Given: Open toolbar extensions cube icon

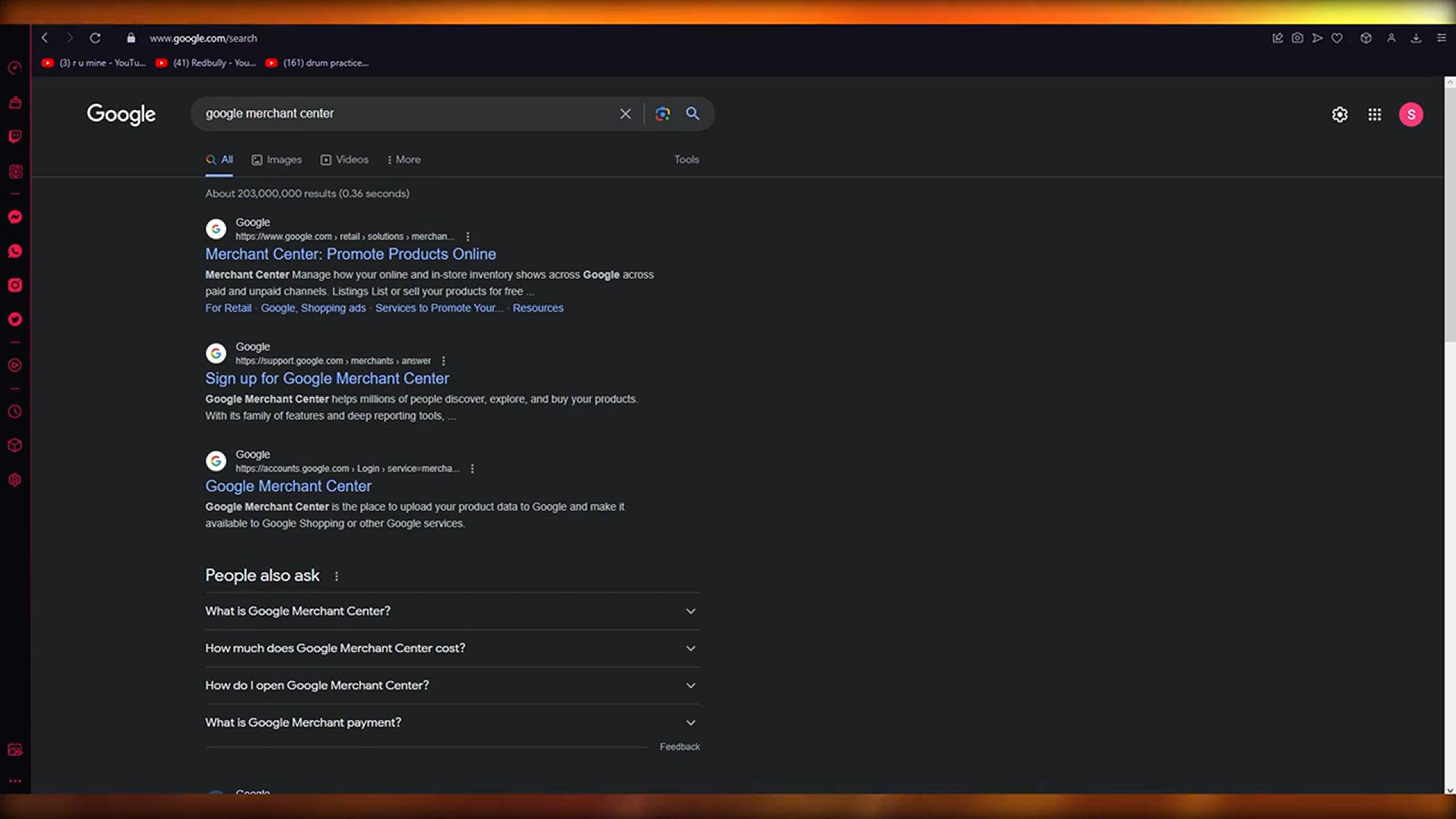Looking at the screenshot, I should point(1366,38).
